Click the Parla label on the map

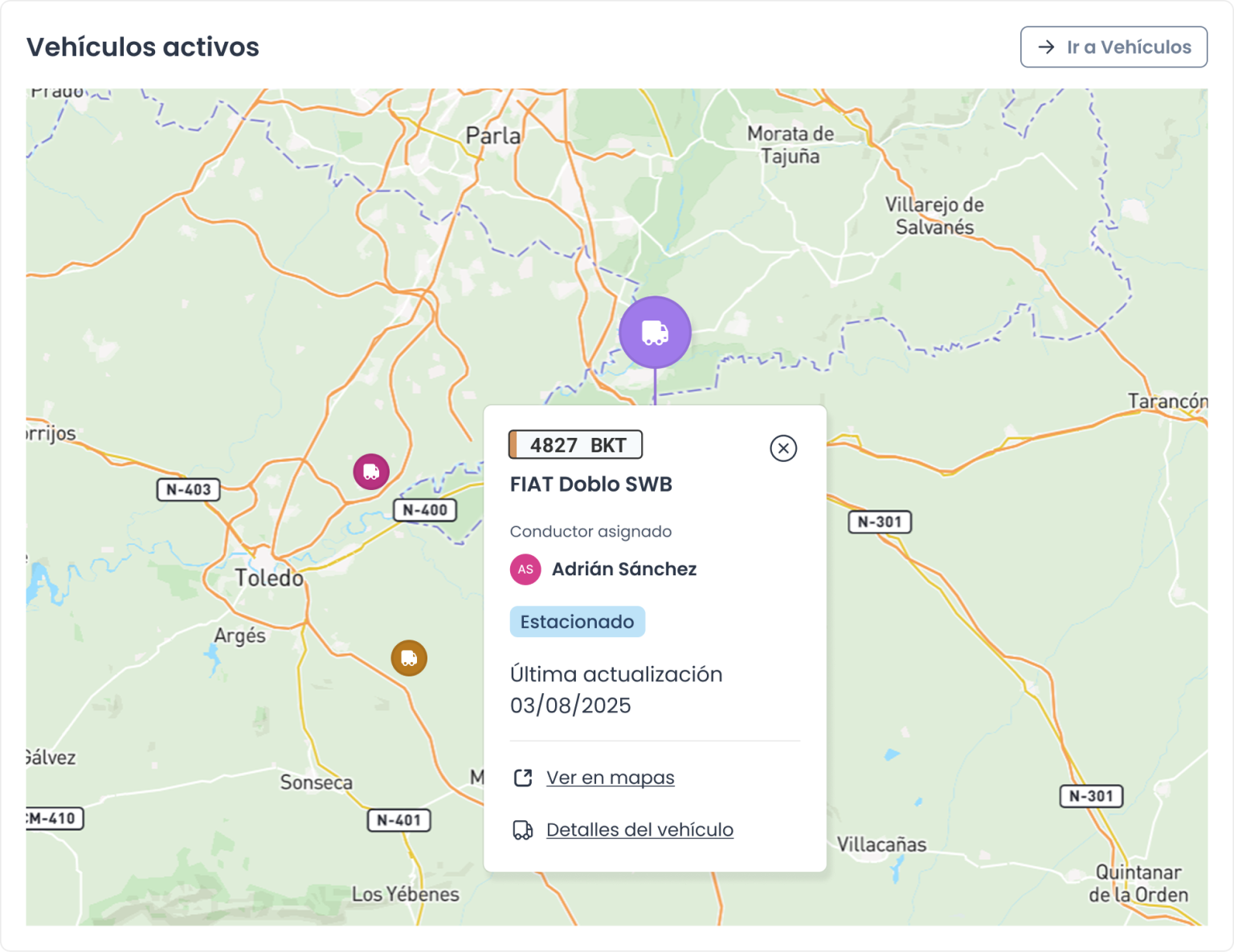pos(493,136)
